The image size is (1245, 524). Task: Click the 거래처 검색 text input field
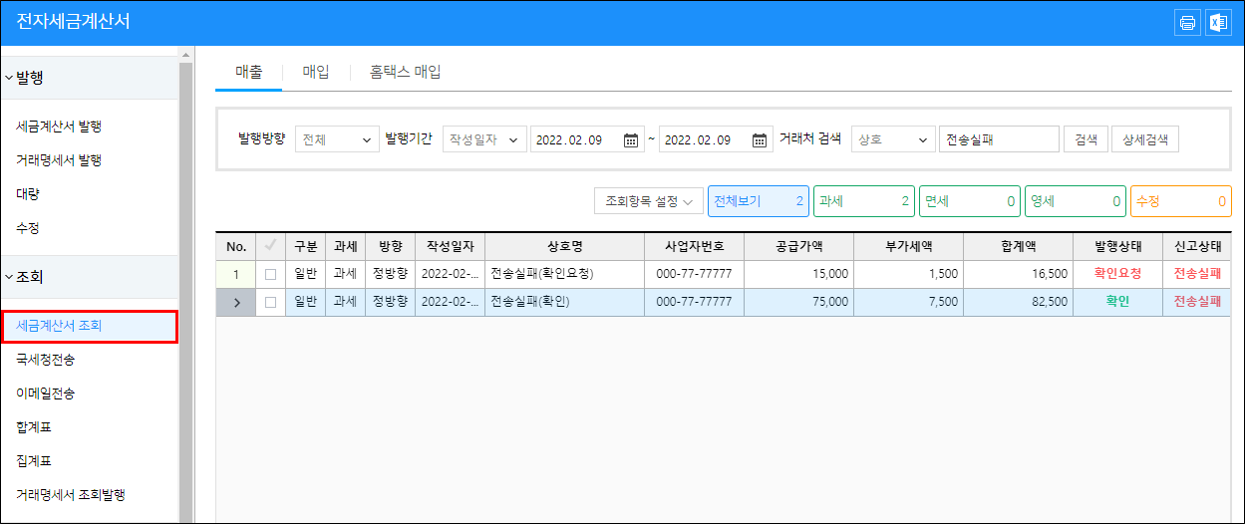click(998, 140)
